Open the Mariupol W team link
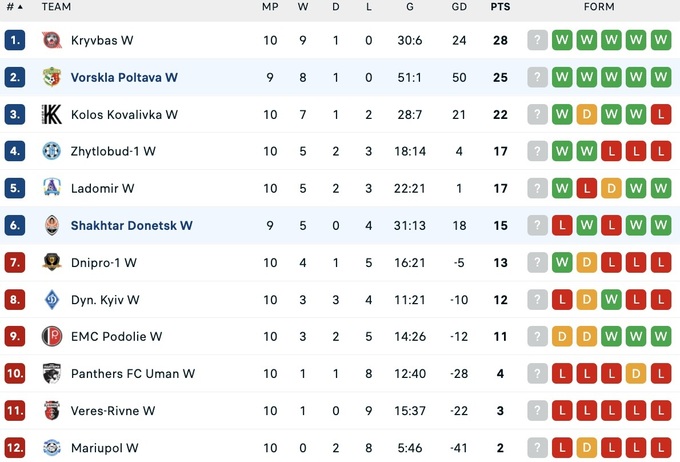This screenshot has height=462, width=680. click(104, 448)
